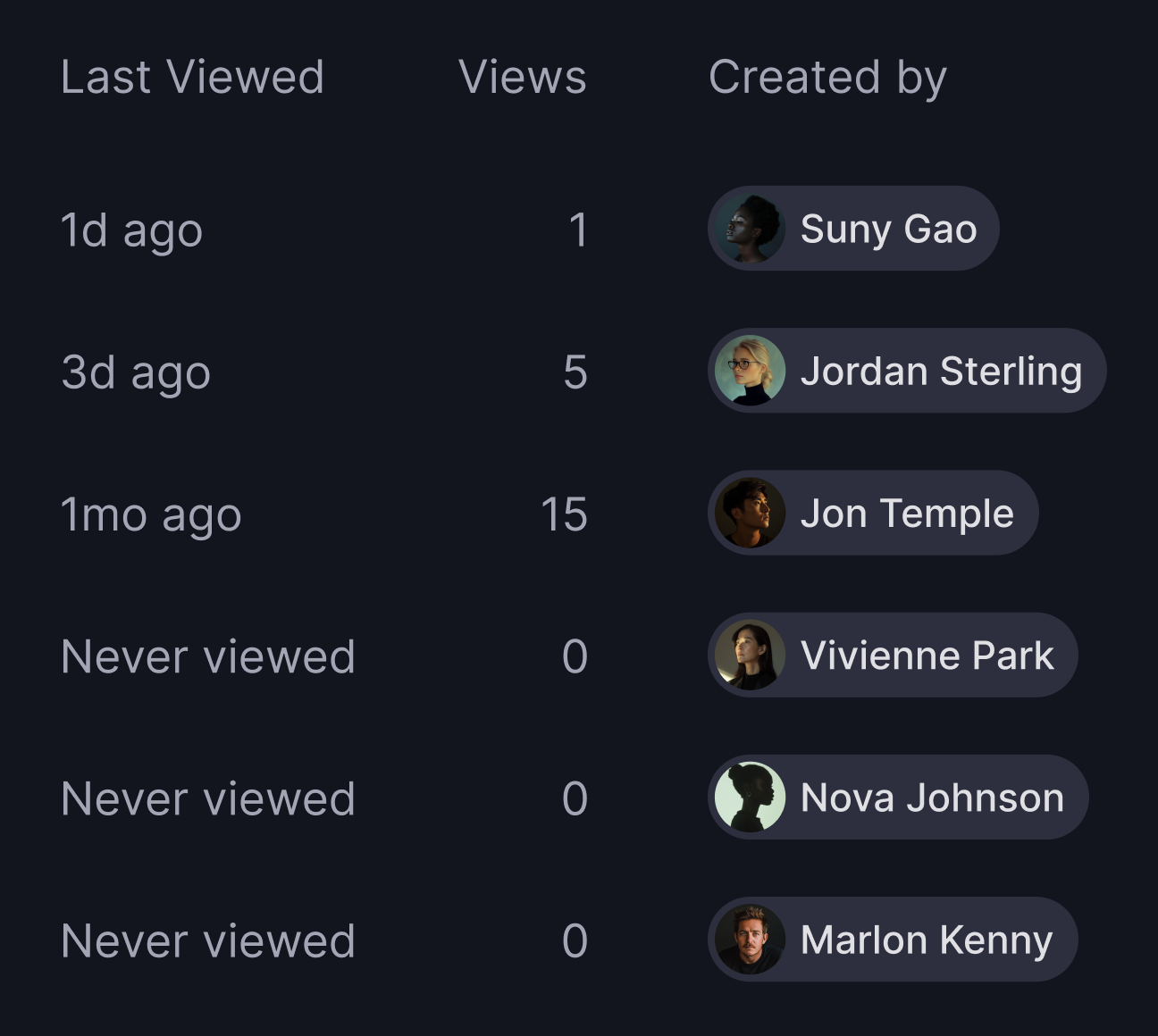1158x1036 pixels.
Task: Select the row last viewed 3d ago
Action: click(579, 371)
